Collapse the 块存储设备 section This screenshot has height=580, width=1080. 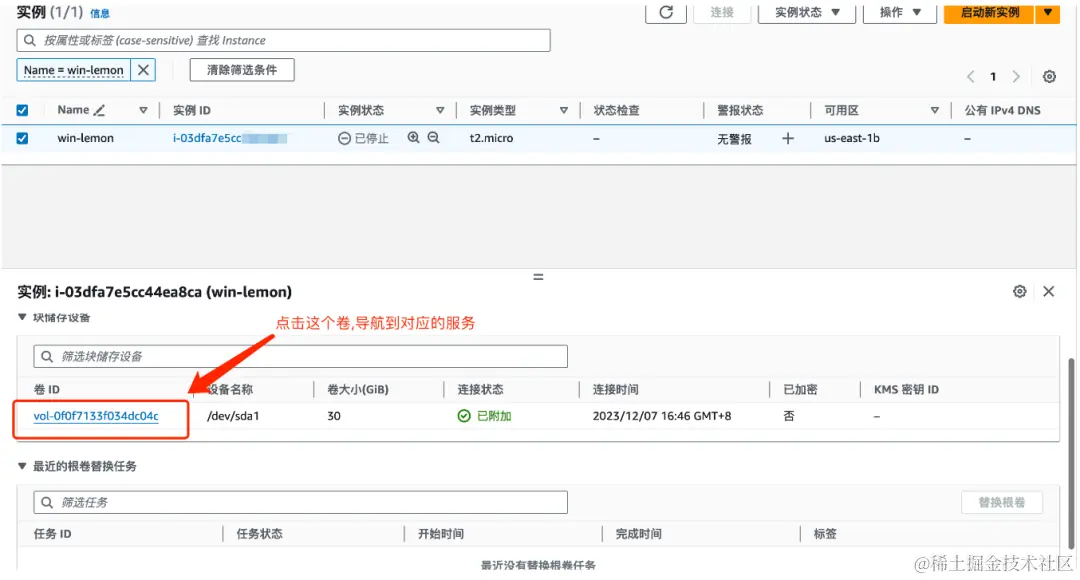point(24,318)
